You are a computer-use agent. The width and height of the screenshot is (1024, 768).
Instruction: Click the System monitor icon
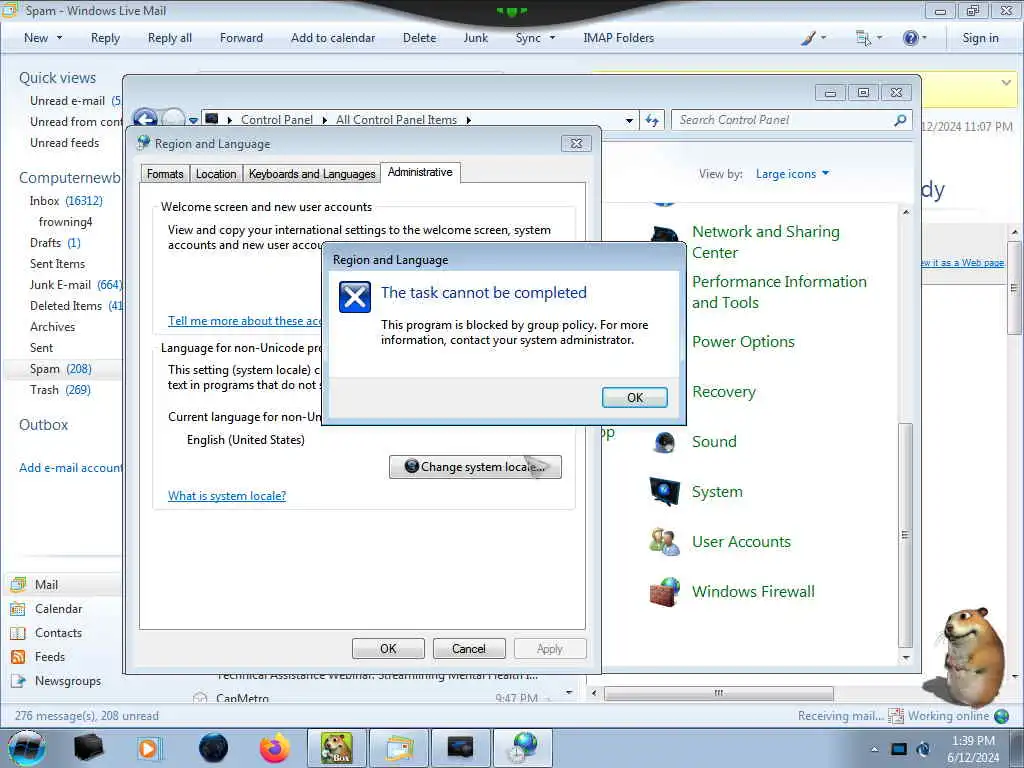click(665, 491)
